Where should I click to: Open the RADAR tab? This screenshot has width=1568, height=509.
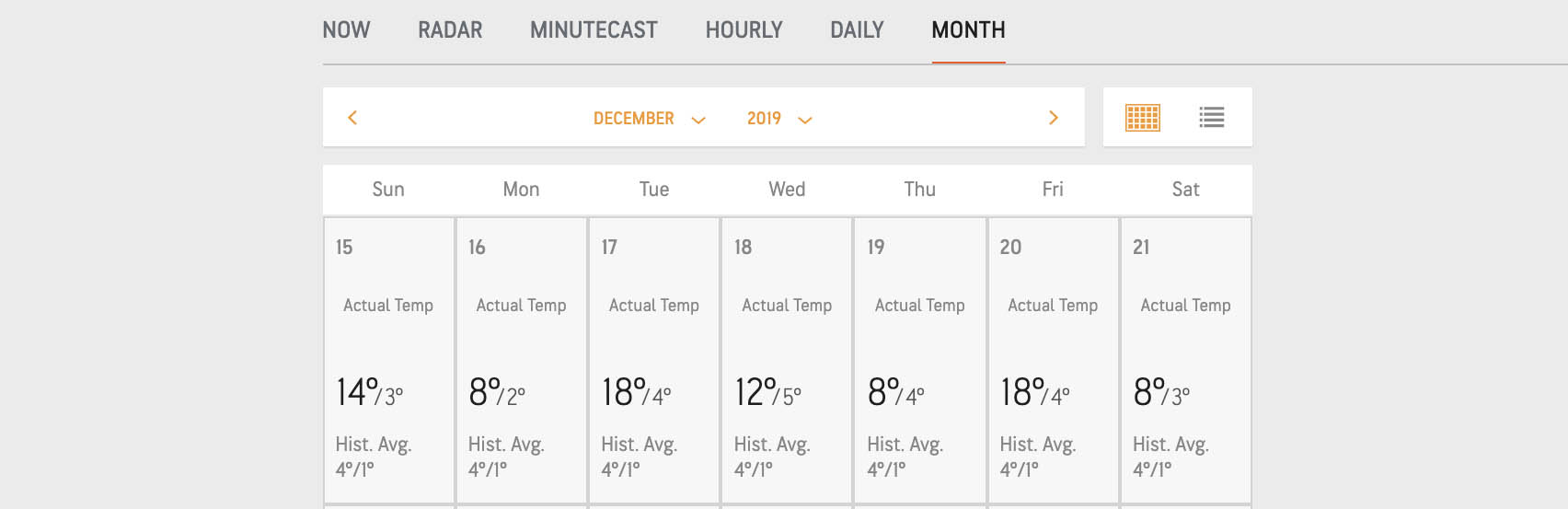coord(450,30)
